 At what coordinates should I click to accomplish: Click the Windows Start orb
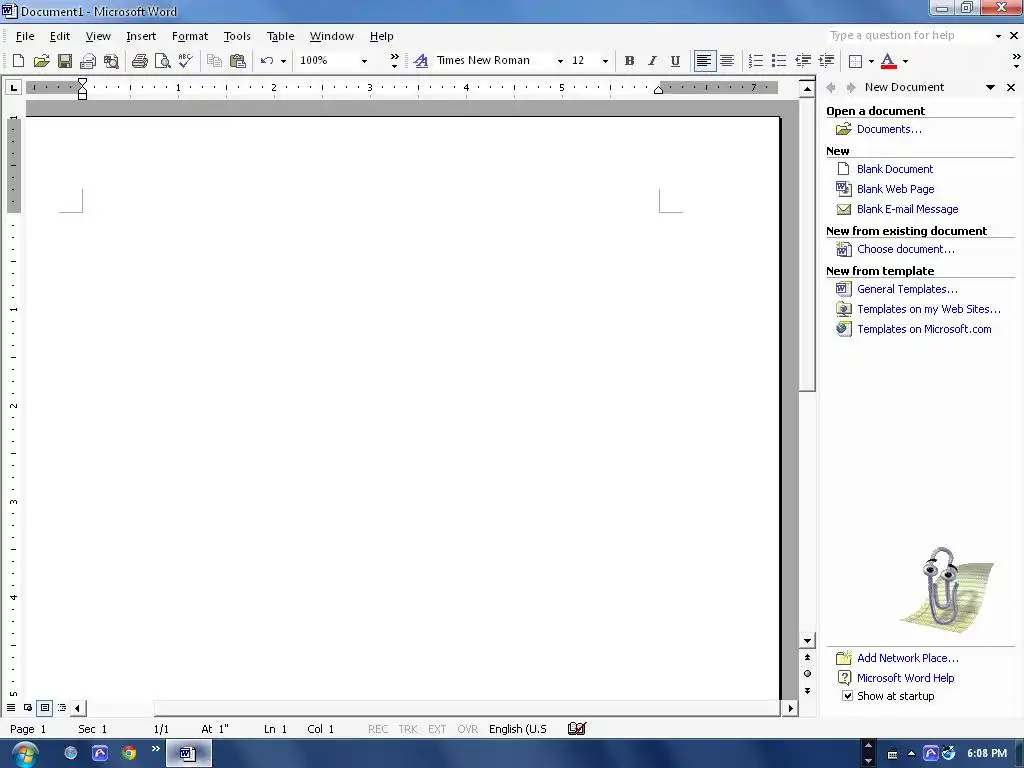coord(25,754)
